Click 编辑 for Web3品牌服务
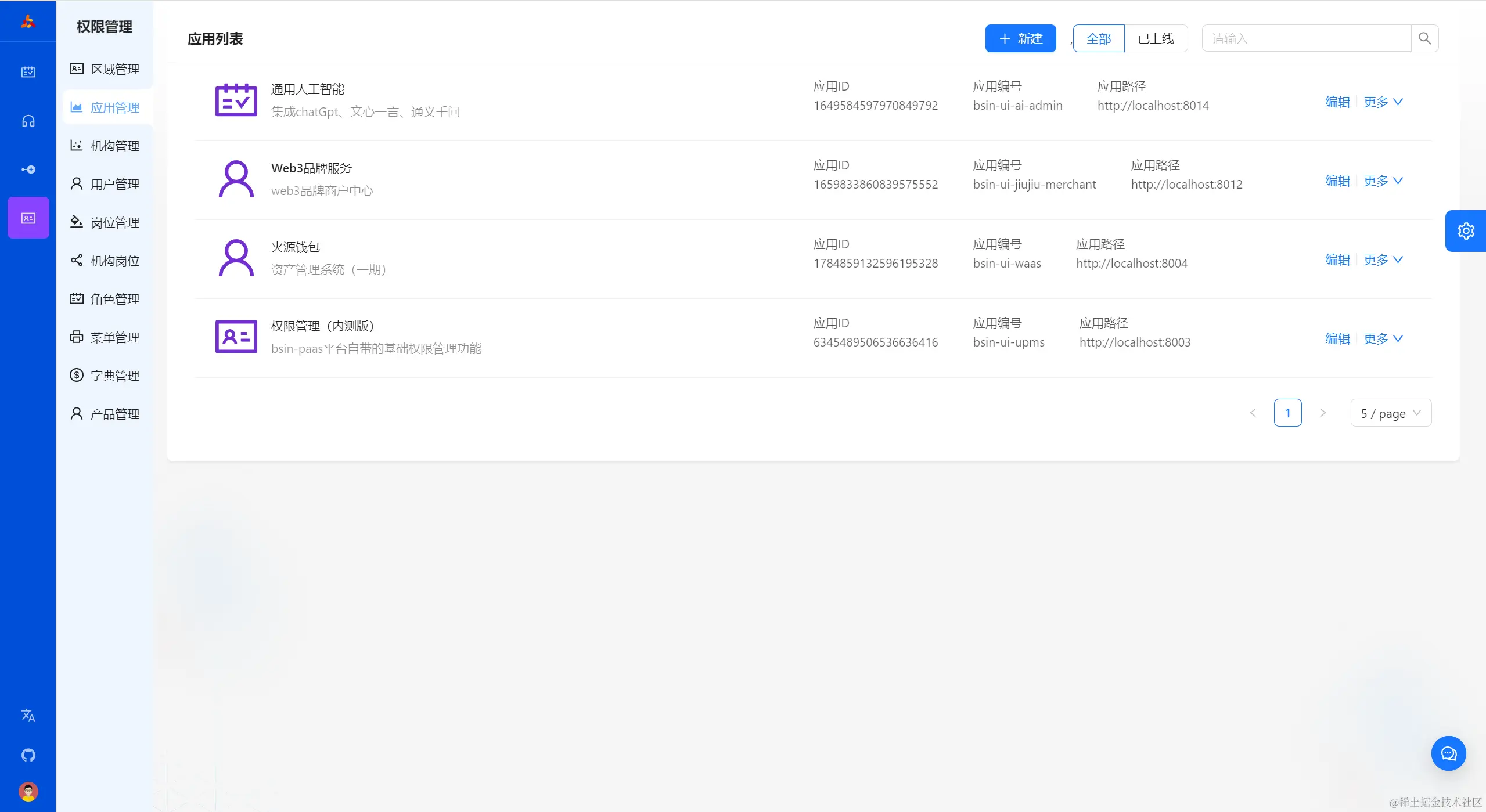Screen dimensions: 1486x812 coord(1337,181)
